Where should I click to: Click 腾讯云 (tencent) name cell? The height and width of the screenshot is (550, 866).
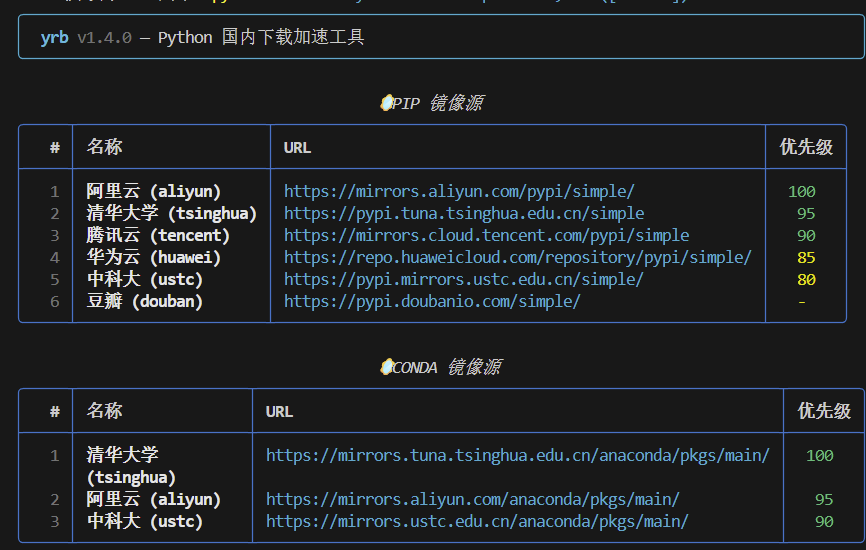(158, 236)
